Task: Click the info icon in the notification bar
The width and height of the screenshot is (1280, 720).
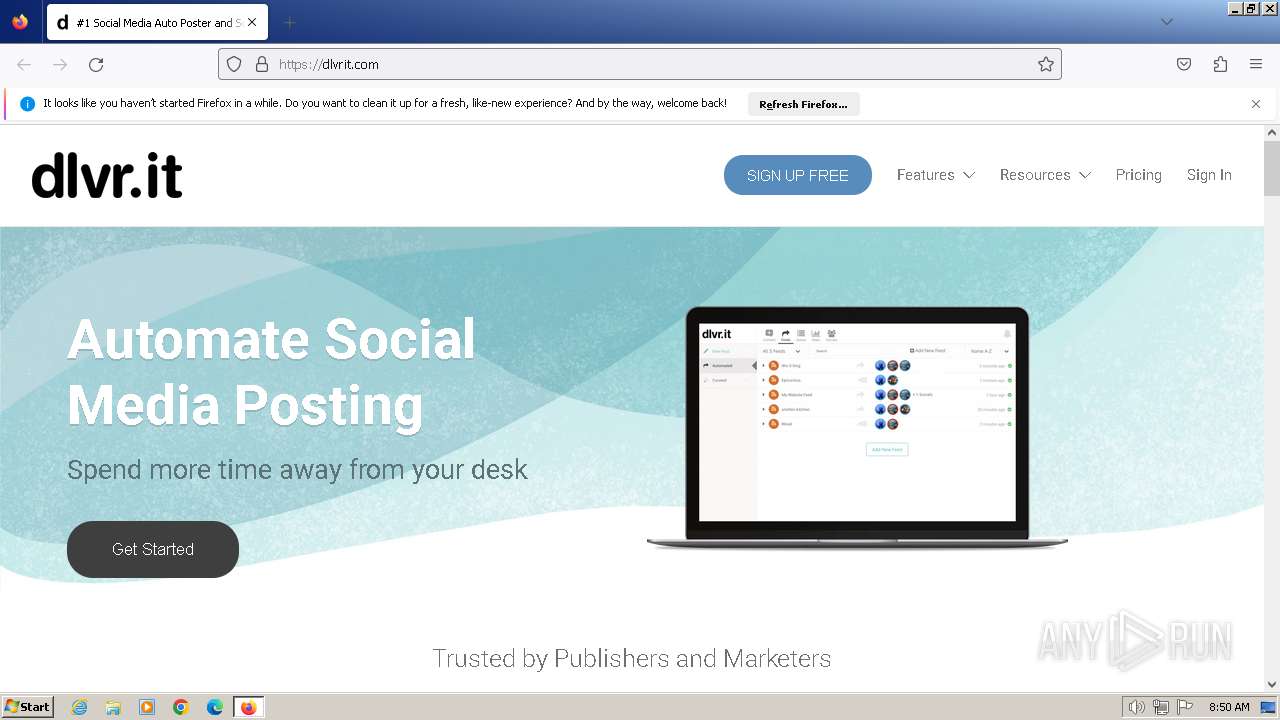Action: [28, 104]
